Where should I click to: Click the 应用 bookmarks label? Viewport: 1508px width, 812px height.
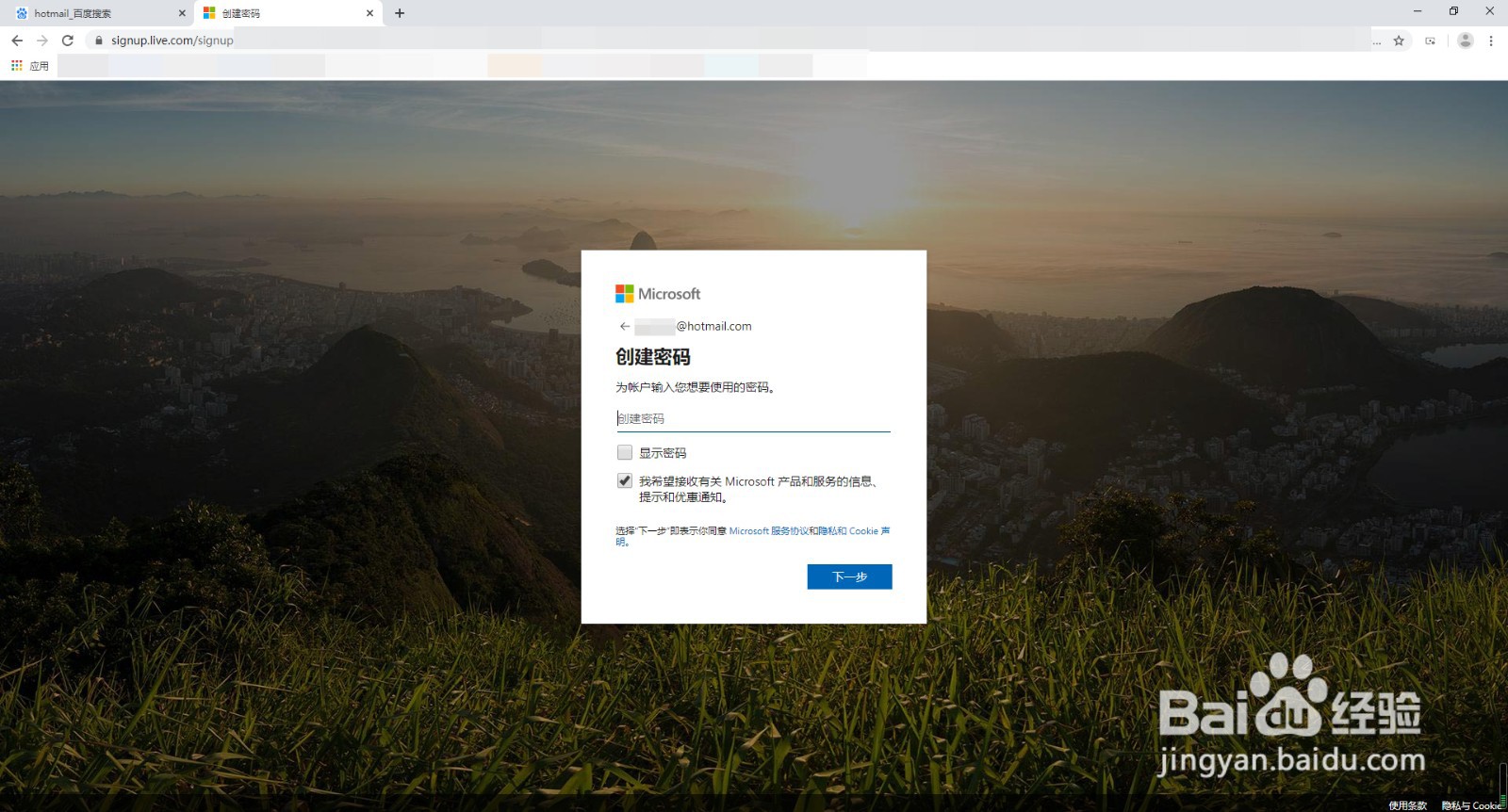pyautogui.click(x=39, y=66)
